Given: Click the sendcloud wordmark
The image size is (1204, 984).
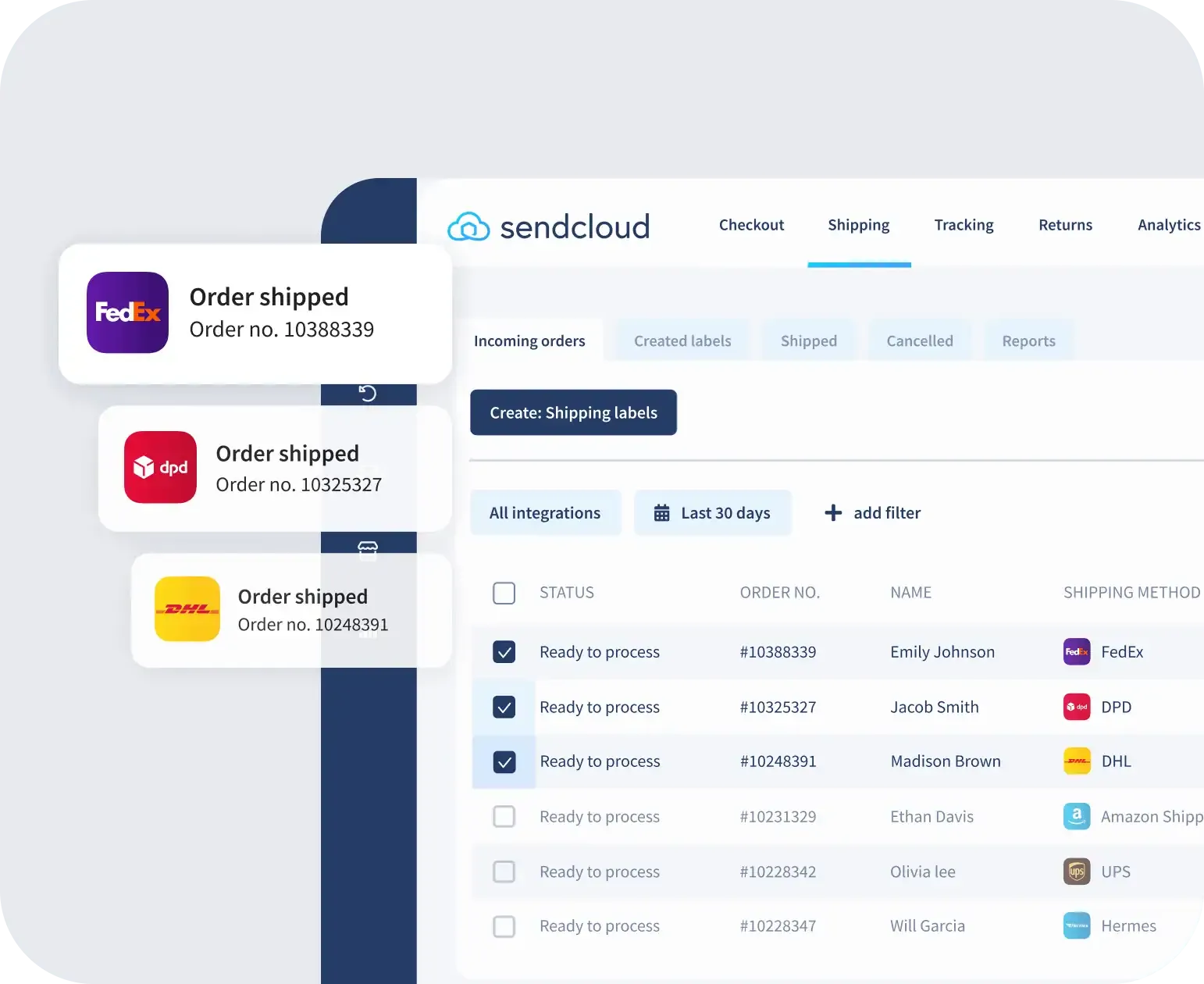Looking at the screenshot, I should coord(575,226).
